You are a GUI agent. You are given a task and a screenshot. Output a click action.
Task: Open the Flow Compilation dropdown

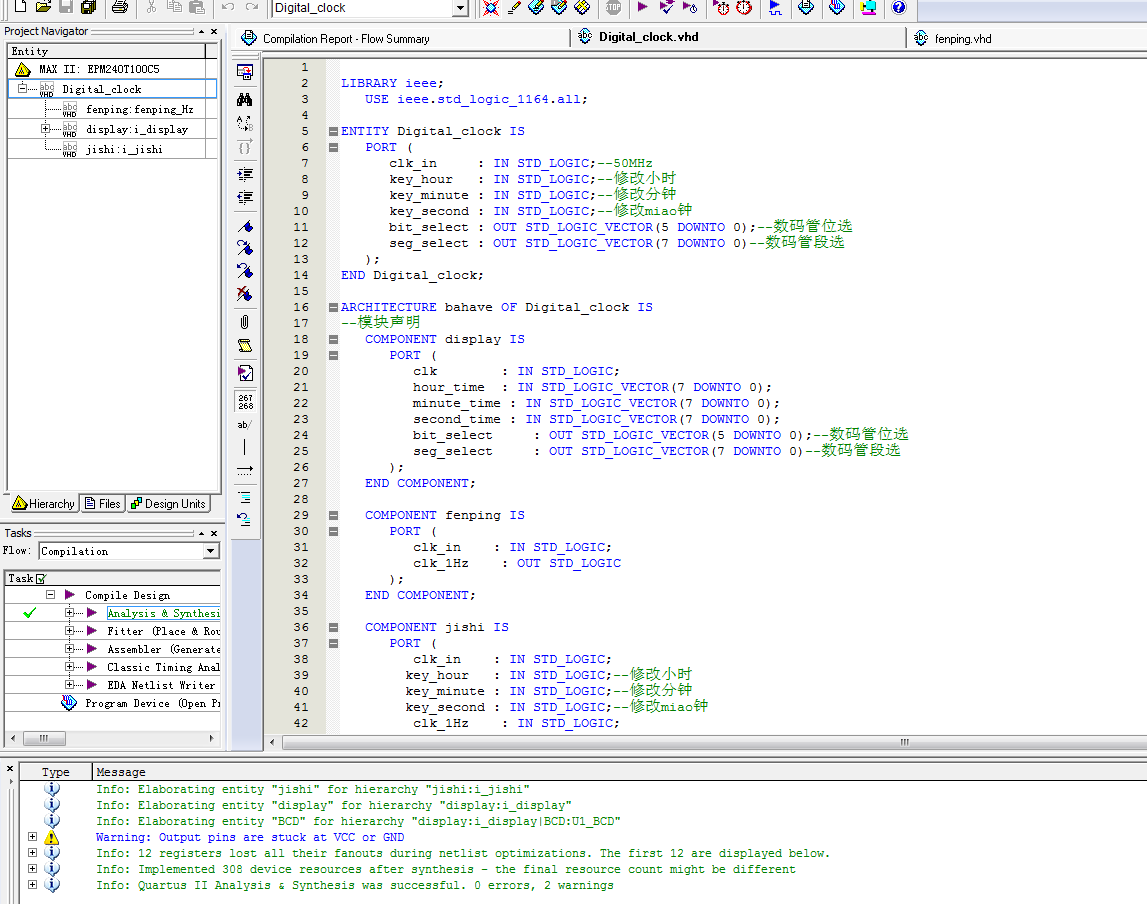pos(210,551)
